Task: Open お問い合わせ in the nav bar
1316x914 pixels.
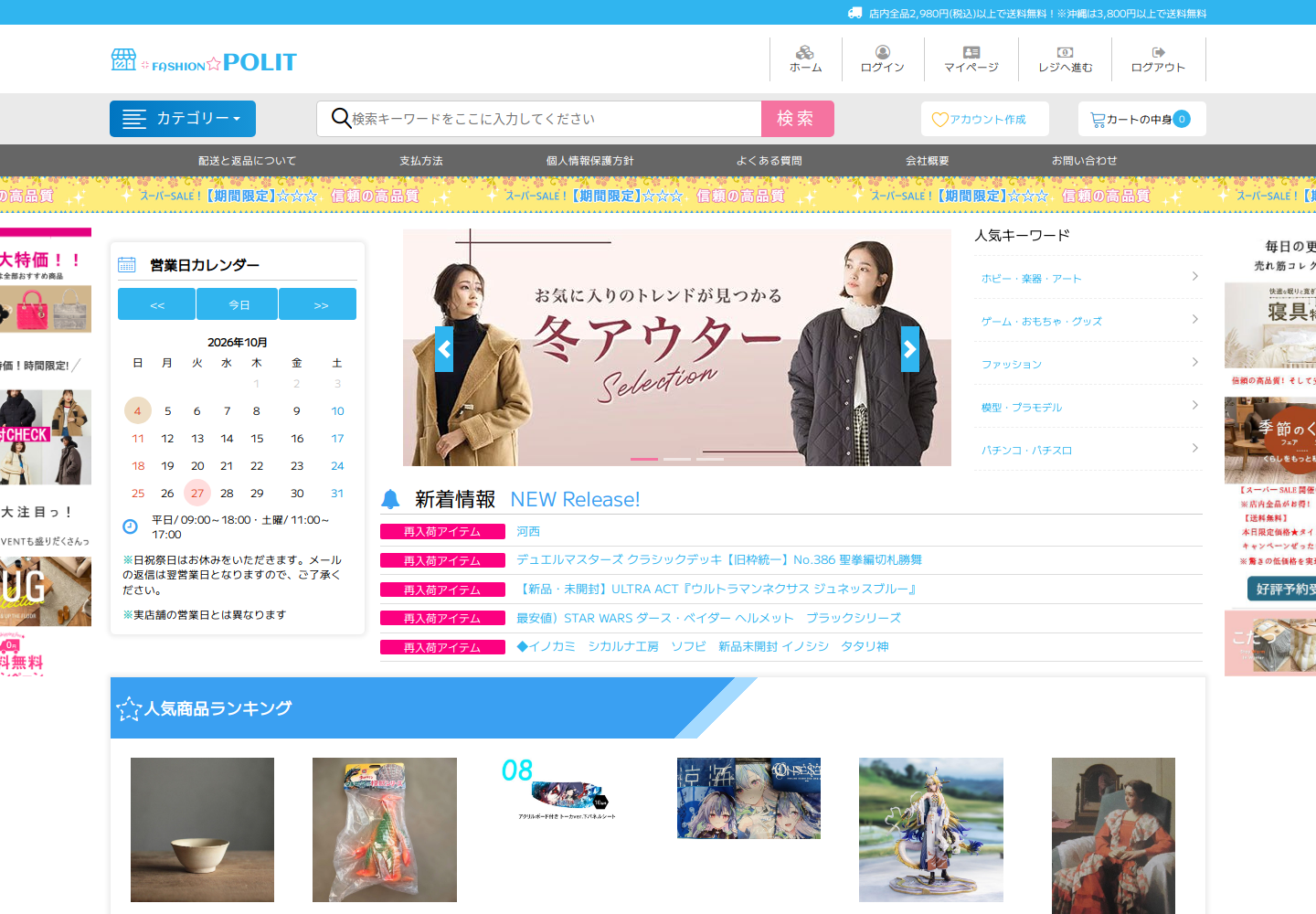Action: pos(1085,161)
